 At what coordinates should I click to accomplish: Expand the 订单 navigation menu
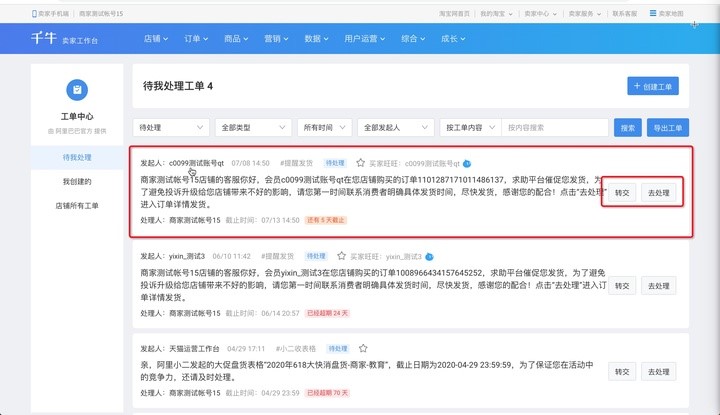pyautogui.click(x=196, y=39)
